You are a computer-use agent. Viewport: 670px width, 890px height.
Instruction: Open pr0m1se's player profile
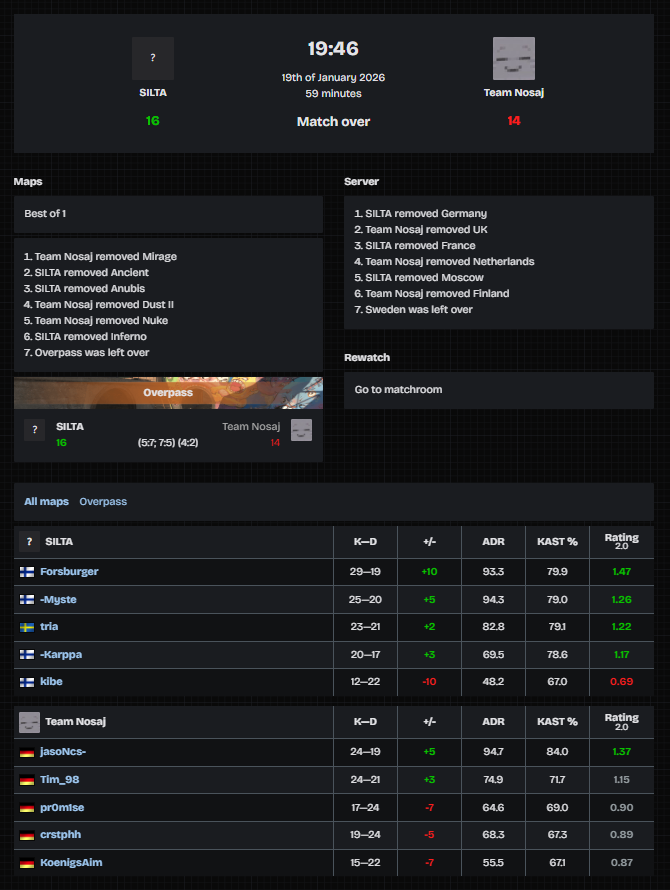pyautogui.click(x=62, y=807)
